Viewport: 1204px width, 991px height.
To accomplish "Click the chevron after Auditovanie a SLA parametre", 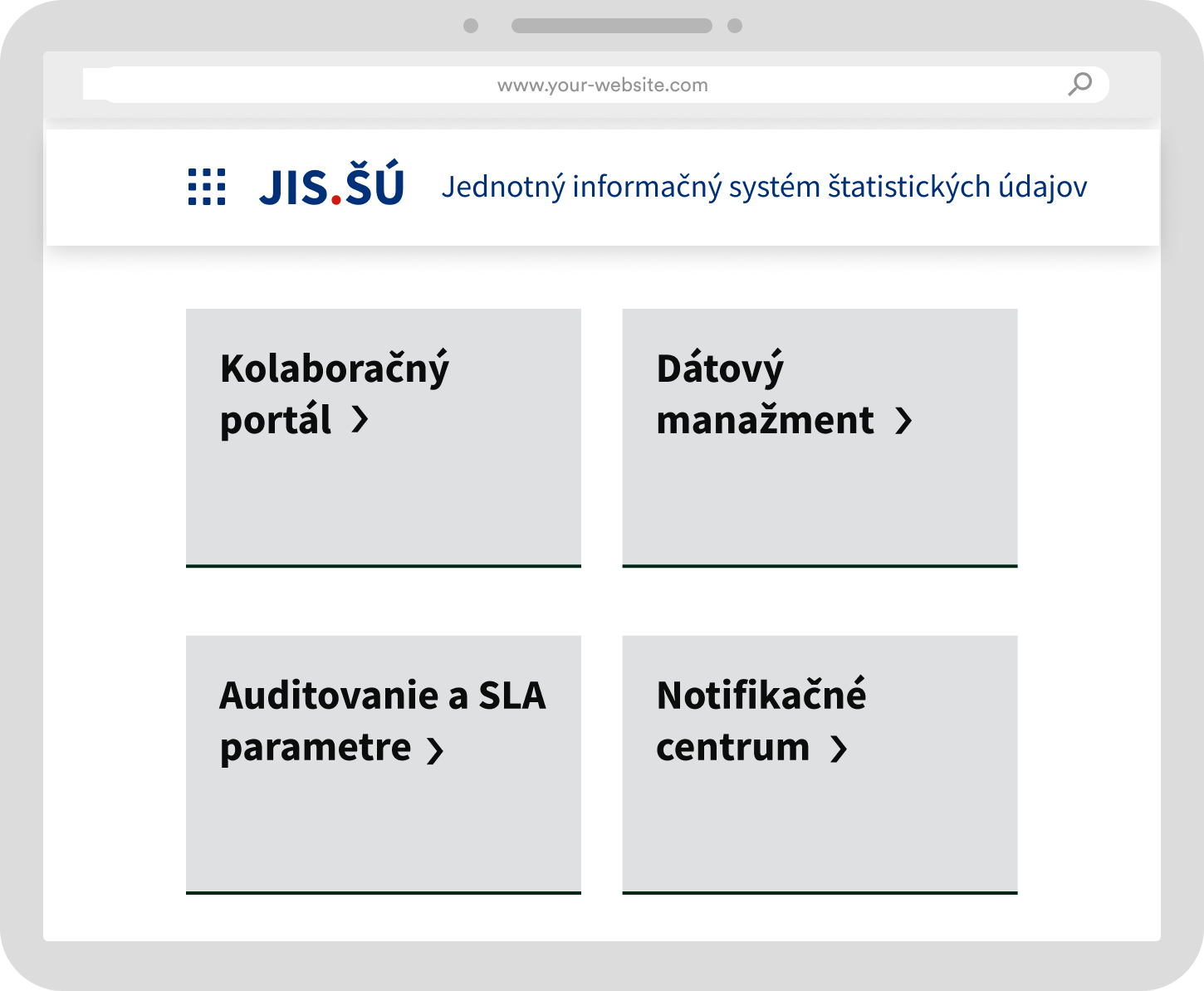I will coord(435,749).
